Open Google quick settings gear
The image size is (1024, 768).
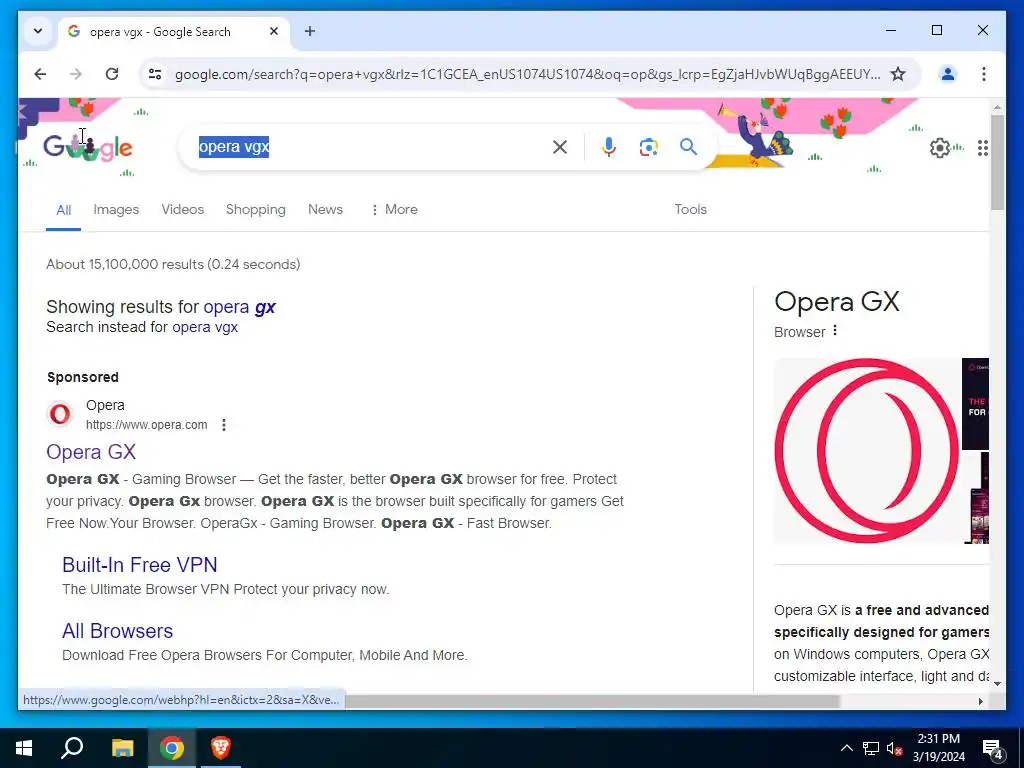pos(939,148)
